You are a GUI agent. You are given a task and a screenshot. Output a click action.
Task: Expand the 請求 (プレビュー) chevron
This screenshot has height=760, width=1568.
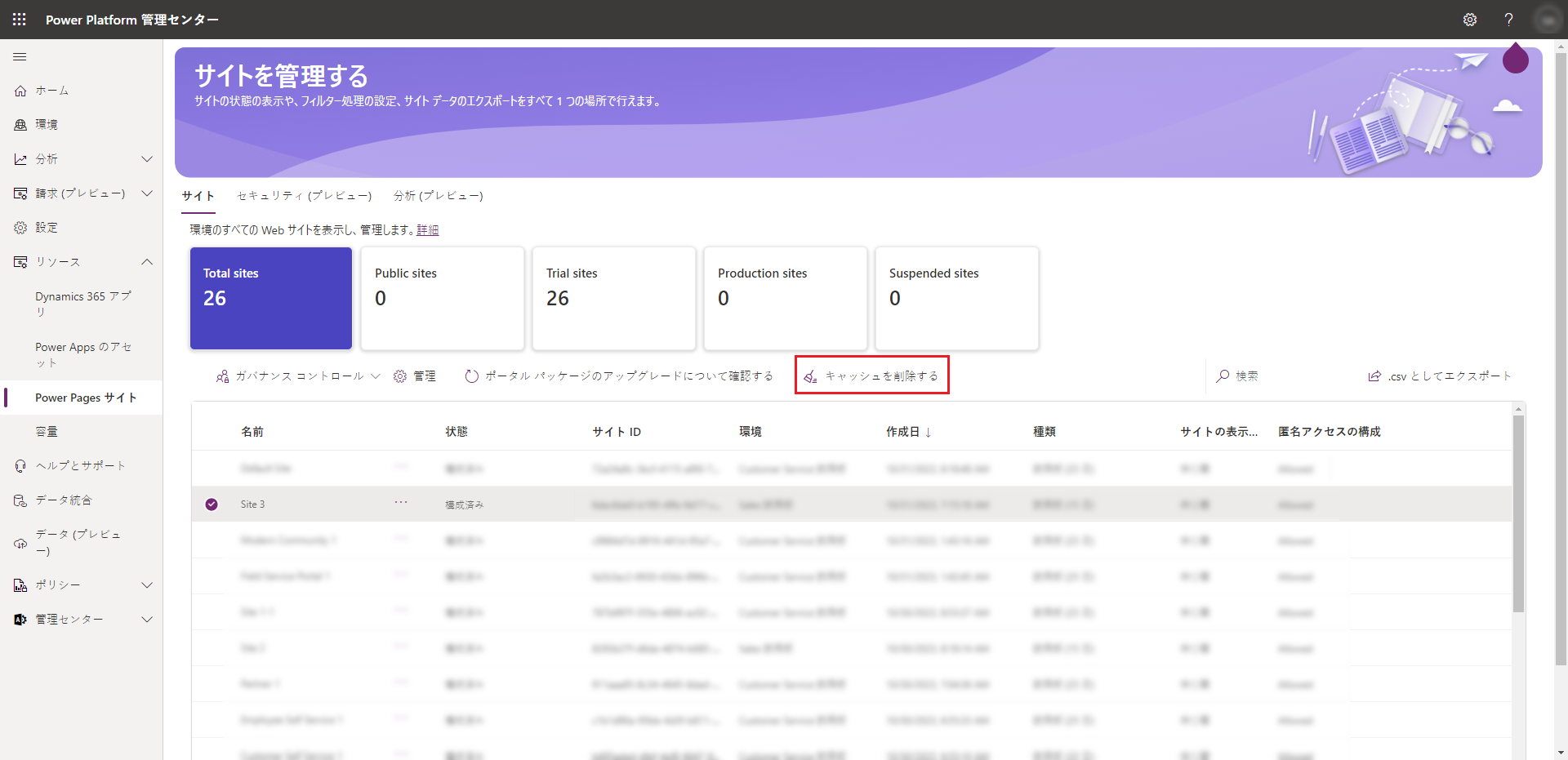(x=147, y=193)
